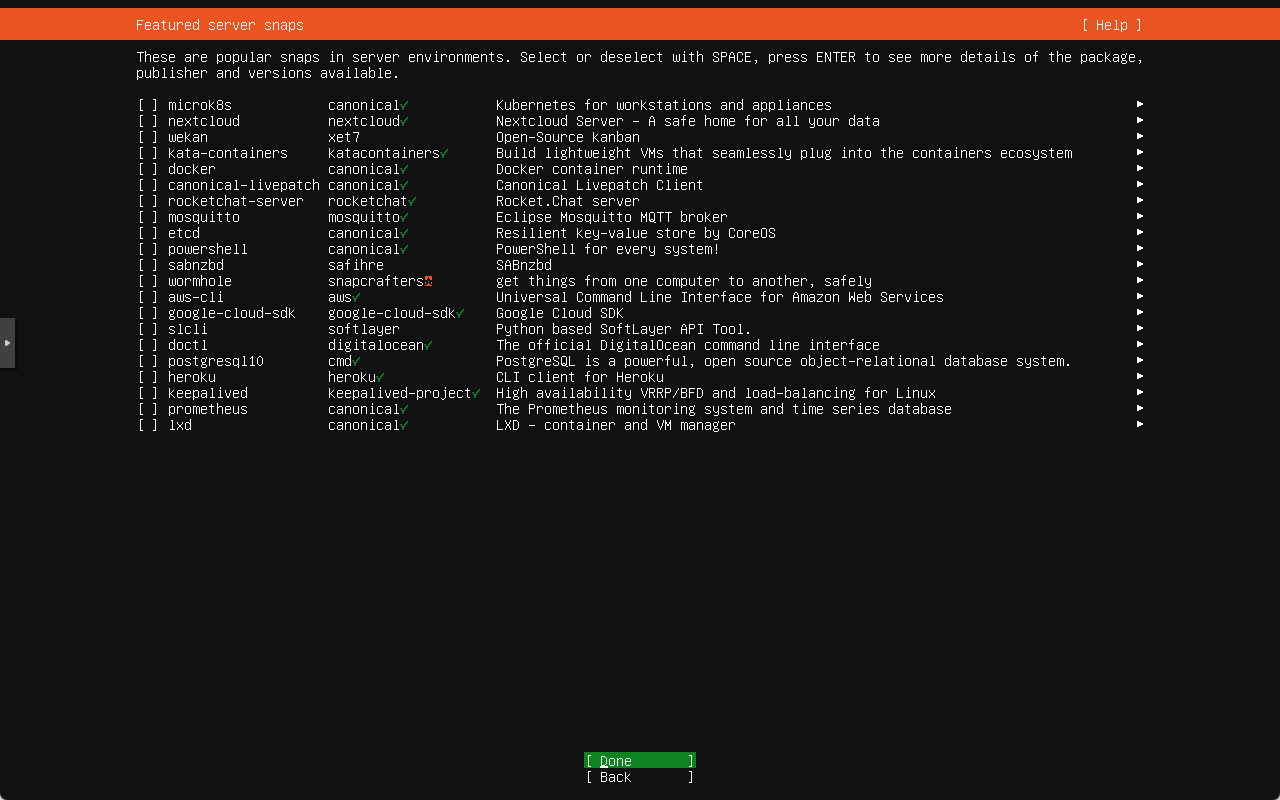
Task: Open aws-cli row details arrow
Action: click(x=1140, y=296)
